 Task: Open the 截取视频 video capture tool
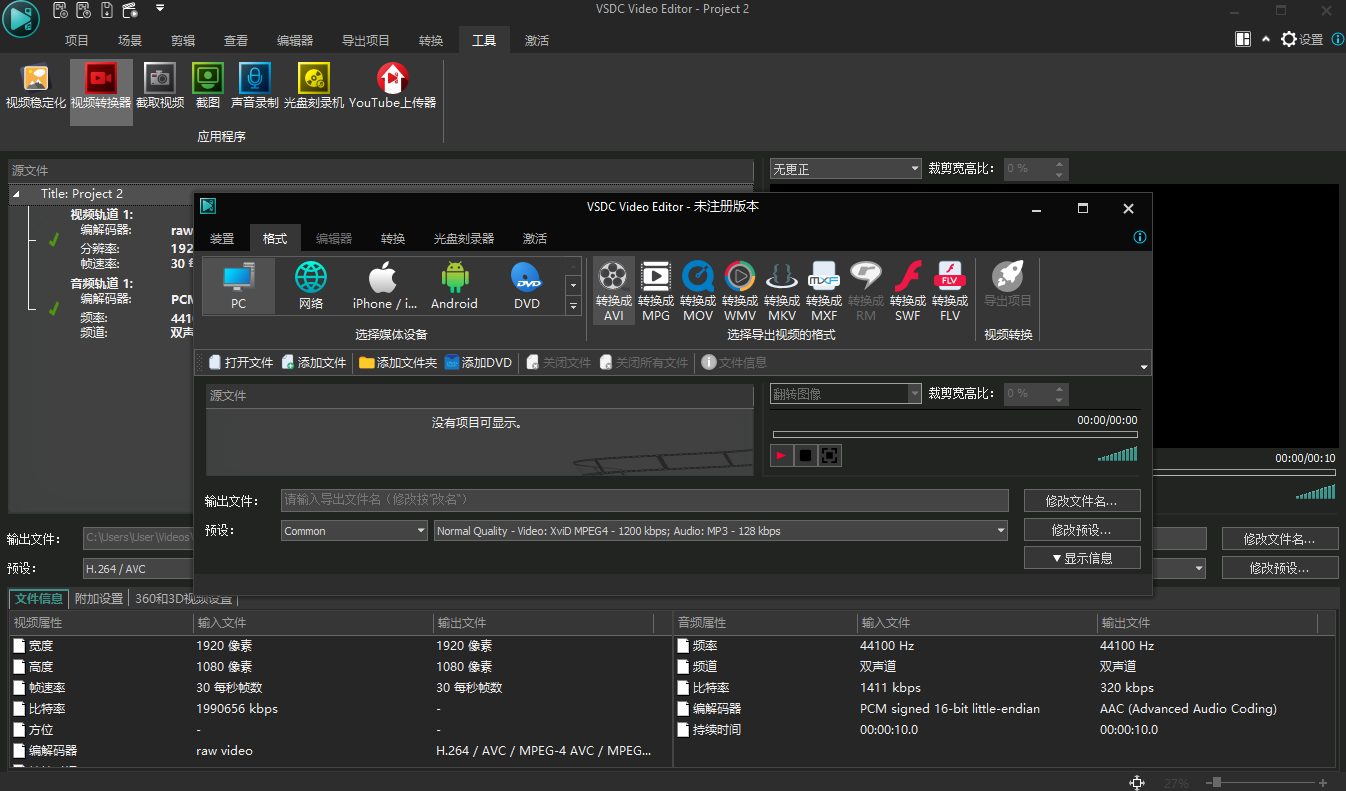160,87
